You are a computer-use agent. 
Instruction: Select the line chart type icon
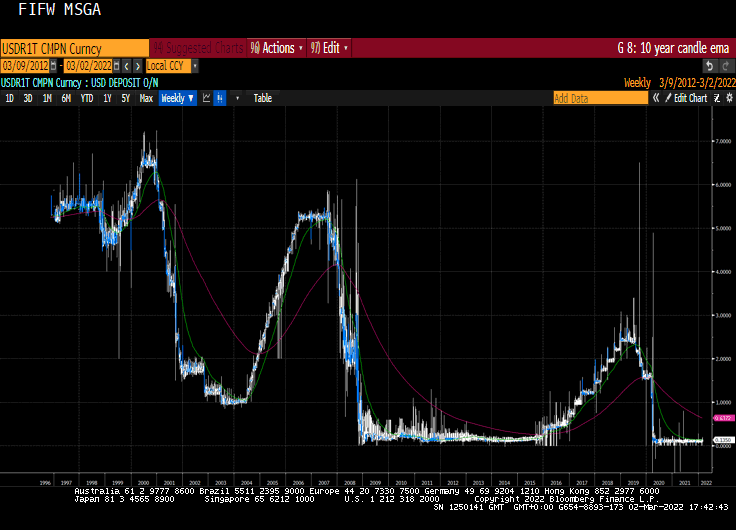coord(206,98)
